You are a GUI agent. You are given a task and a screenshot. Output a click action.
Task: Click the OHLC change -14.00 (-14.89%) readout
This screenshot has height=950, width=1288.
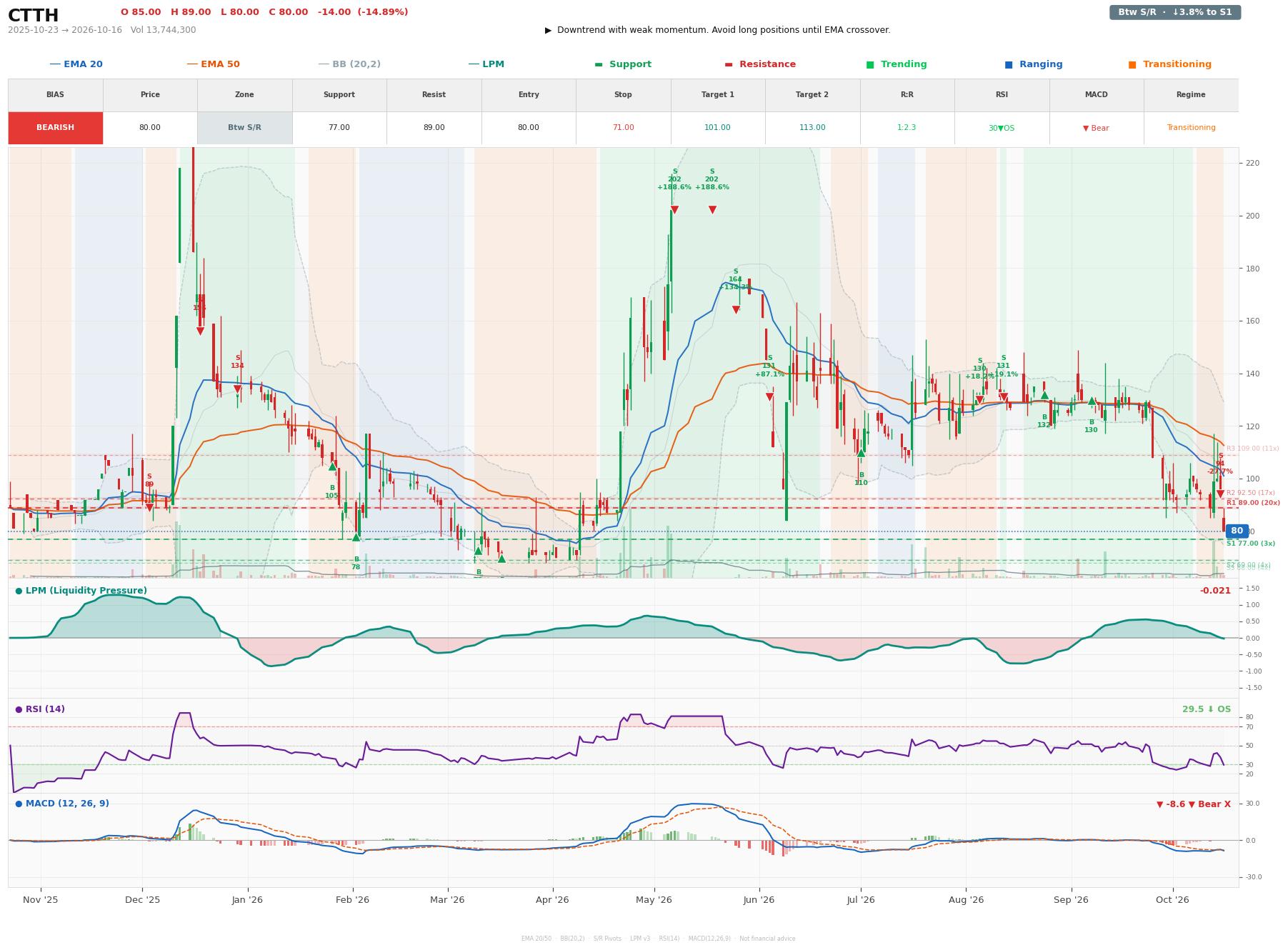pyautogui.click(x=363, y=12)
